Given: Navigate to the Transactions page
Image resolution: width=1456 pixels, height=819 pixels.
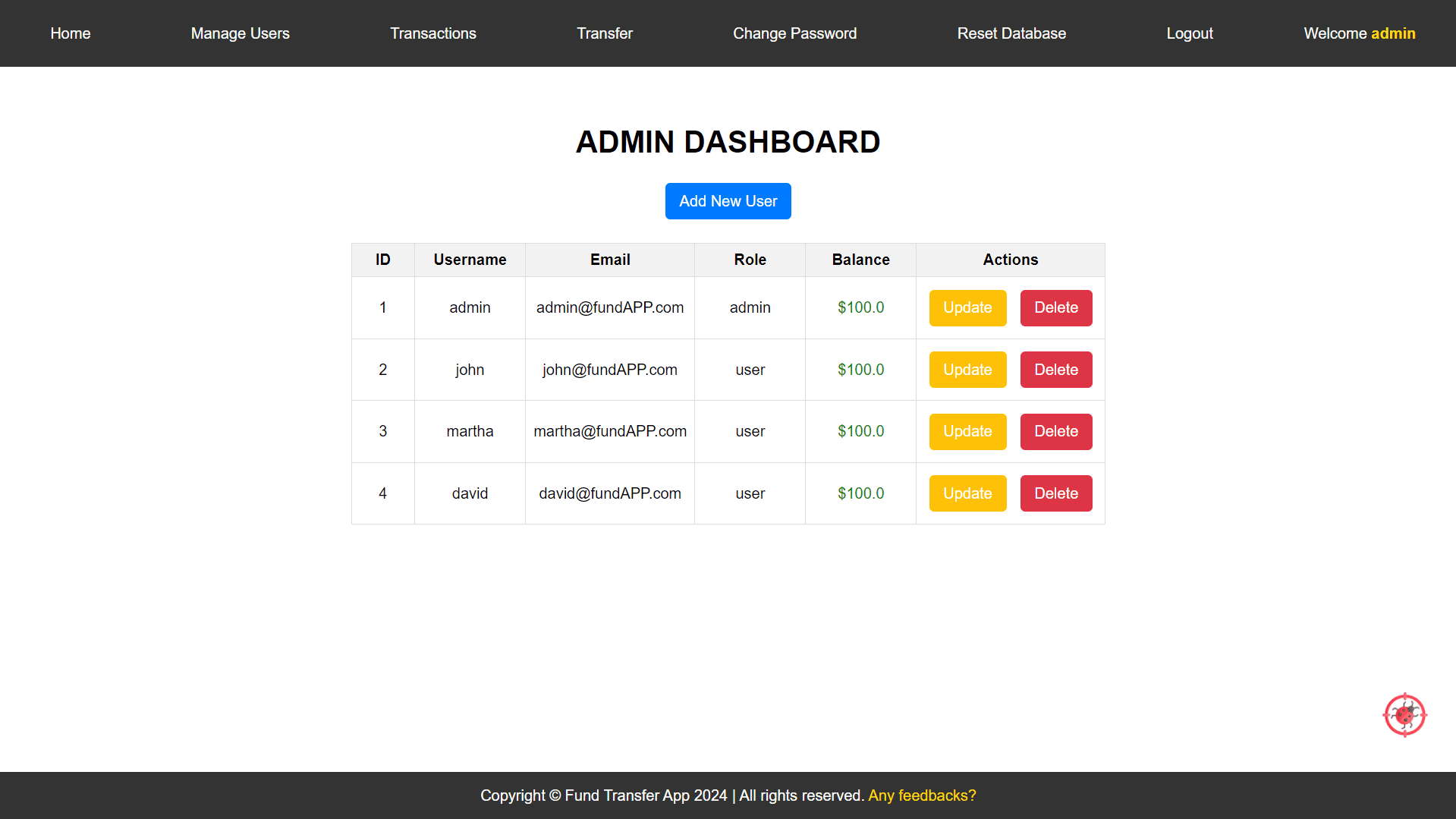Looking at the screenshot, I should [x=432, y=33].
